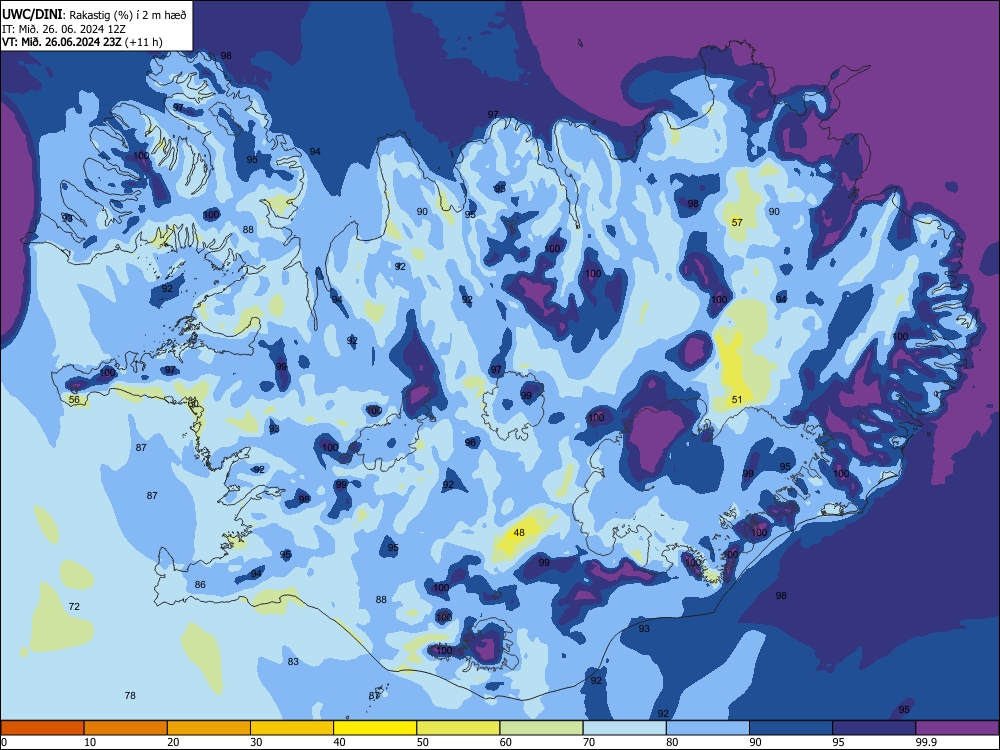Pick the 95–99.9 indigo legend swatch
The height and width of the screenshot is (750, 1000).
(x=874, y=728)
